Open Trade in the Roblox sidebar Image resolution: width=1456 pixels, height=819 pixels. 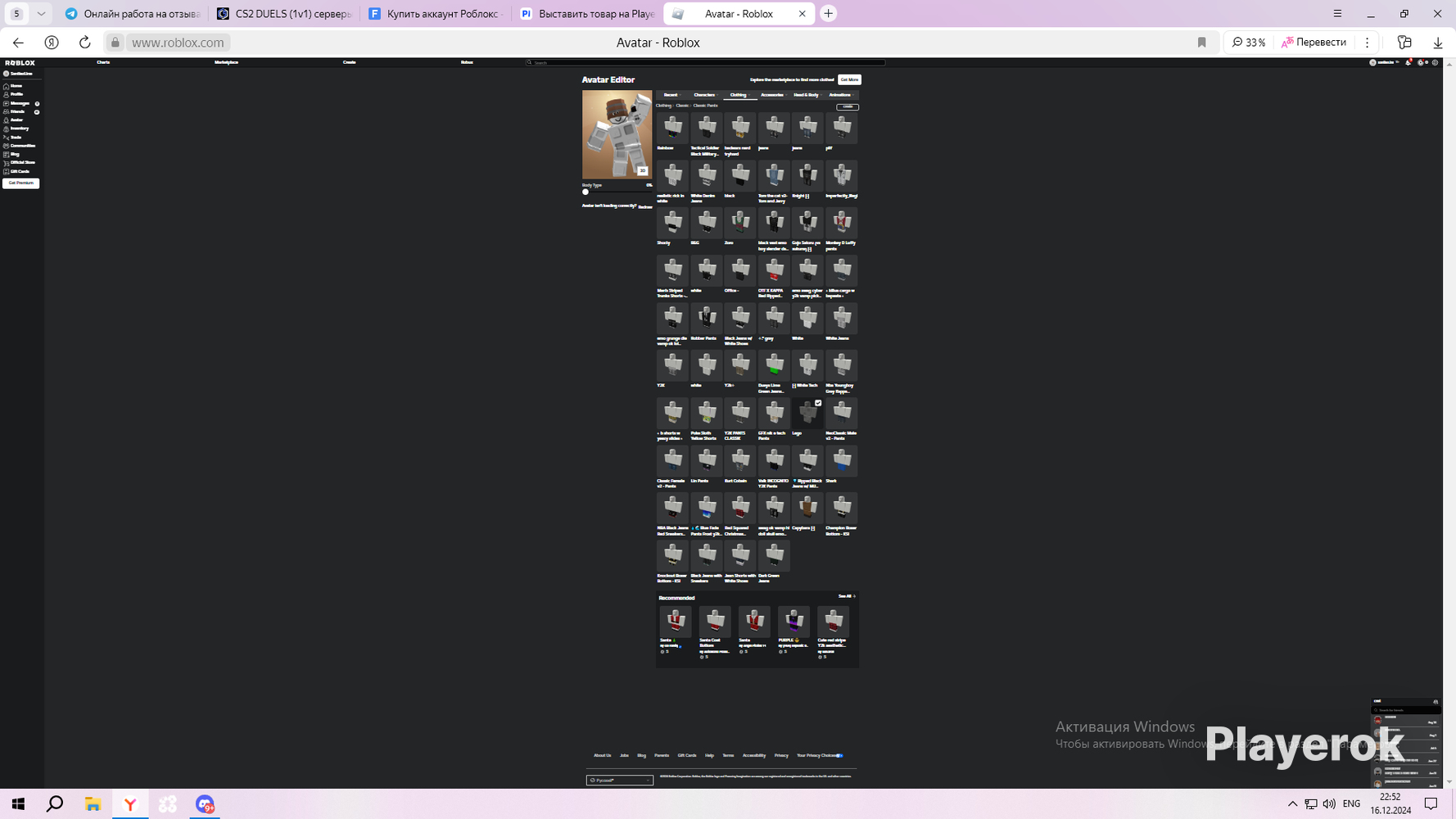tap(13, 138)
